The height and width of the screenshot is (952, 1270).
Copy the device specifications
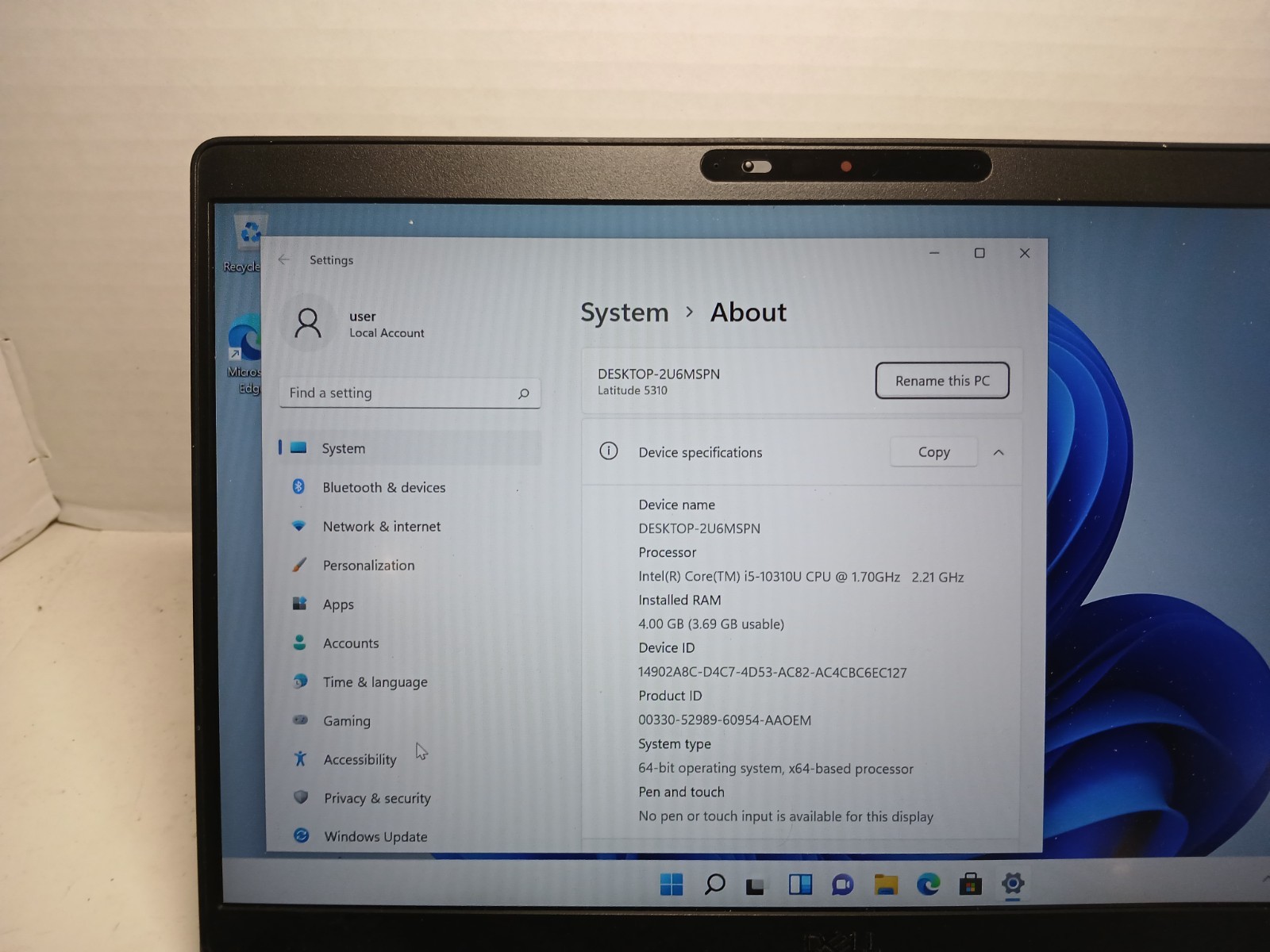[933, 451]
